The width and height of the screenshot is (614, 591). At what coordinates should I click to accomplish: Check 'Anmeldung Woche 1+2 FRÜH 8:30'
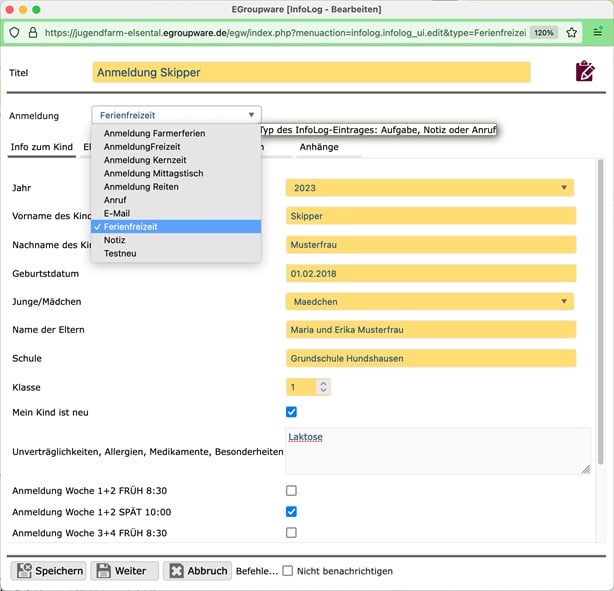(x=291, y=490)
